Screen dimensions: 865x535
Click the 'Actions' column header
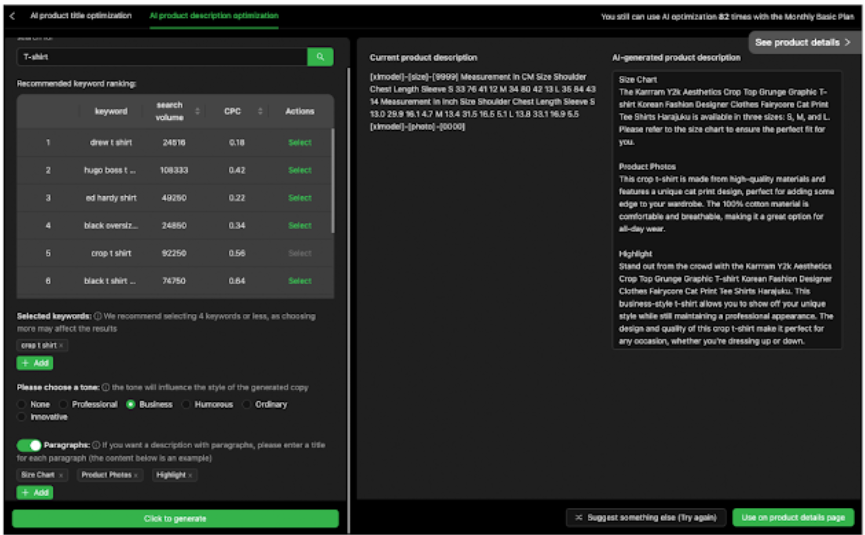[x=300, y=111]
